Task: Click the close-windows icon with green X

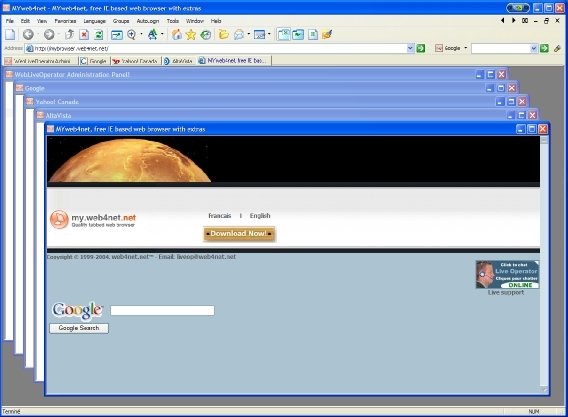Action: point(283,34)
